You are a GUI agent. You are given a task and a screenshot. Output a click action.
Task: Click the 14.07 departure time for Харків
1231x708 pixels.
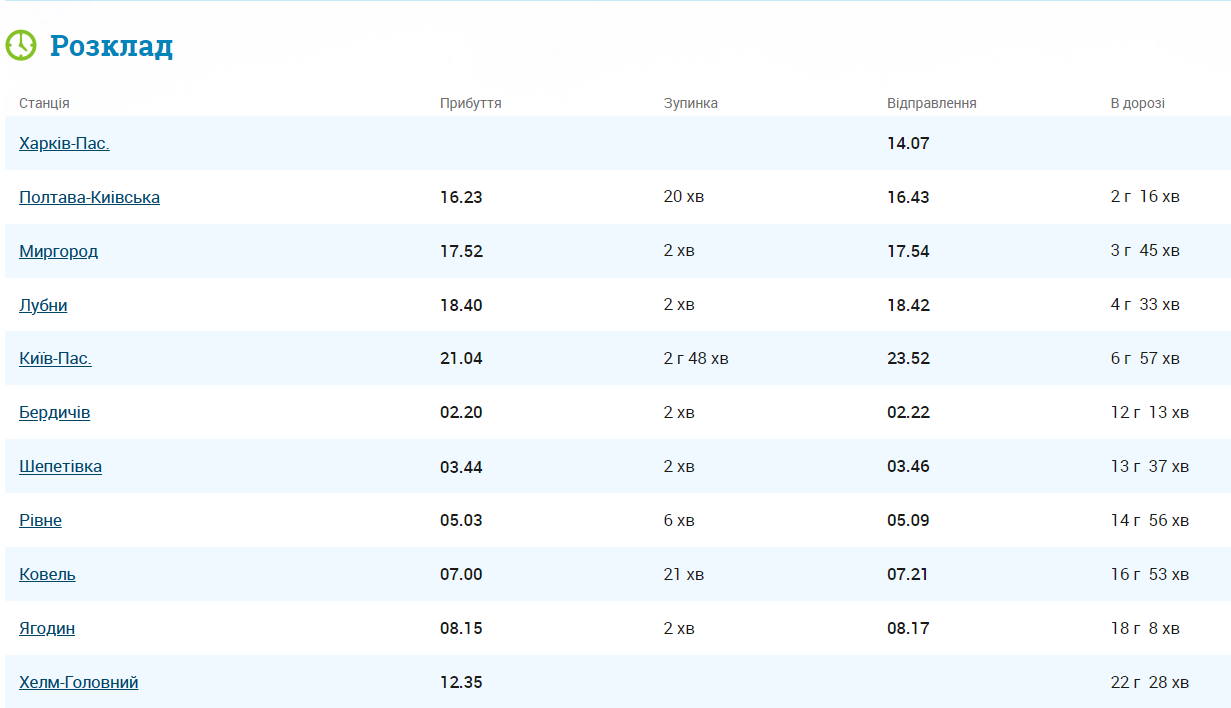click(x=908, y=143)
